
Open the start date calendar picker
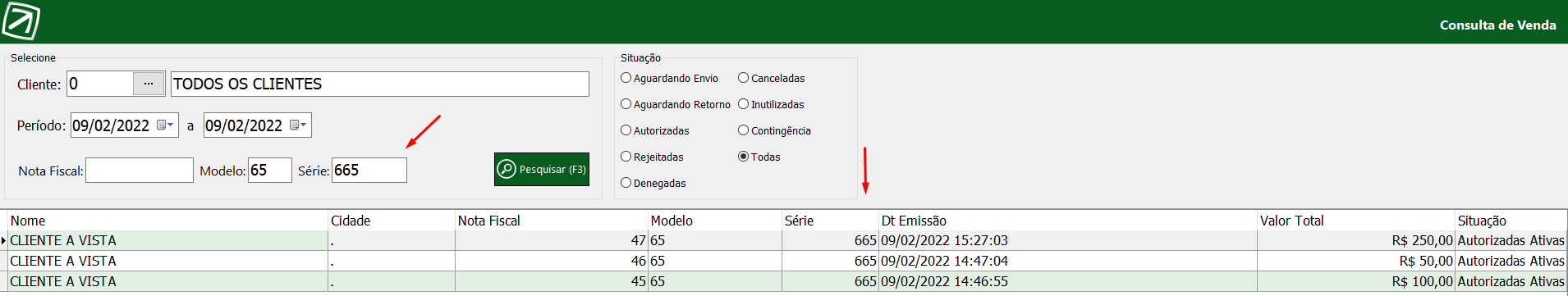(165, 125)
